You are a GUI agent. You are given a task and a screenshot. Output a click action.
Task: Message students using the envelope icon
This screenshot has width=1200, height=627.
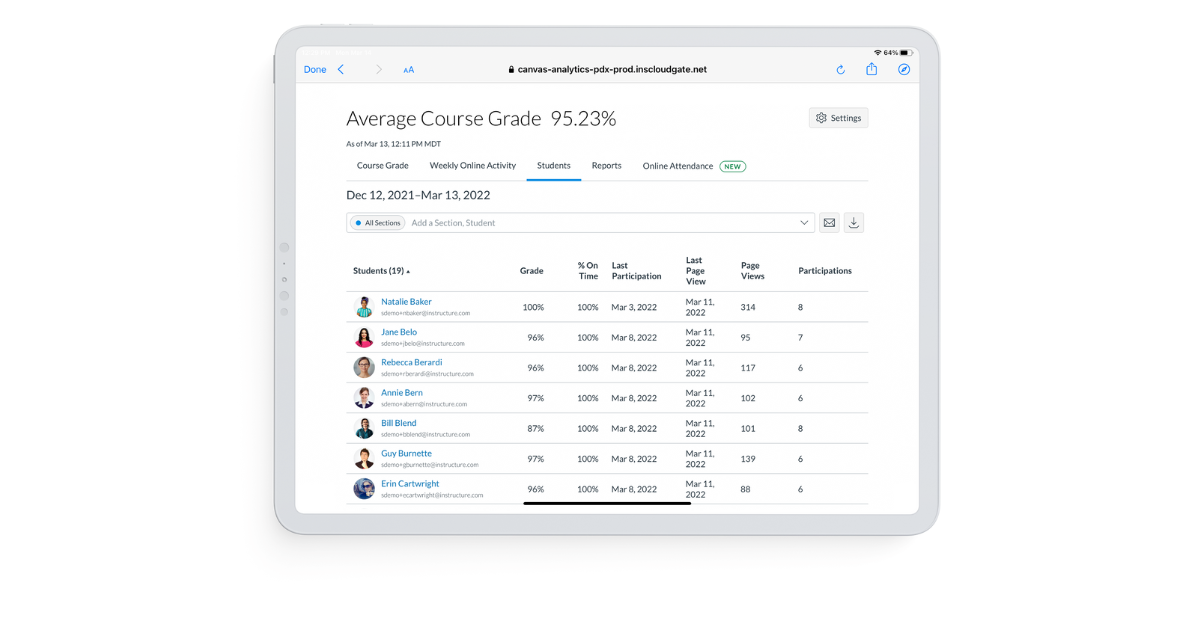[829, 222]
